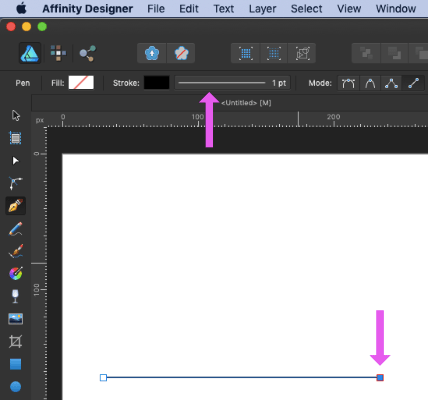
Task: Select the Move tool arrow
Action: pos(16,116)
